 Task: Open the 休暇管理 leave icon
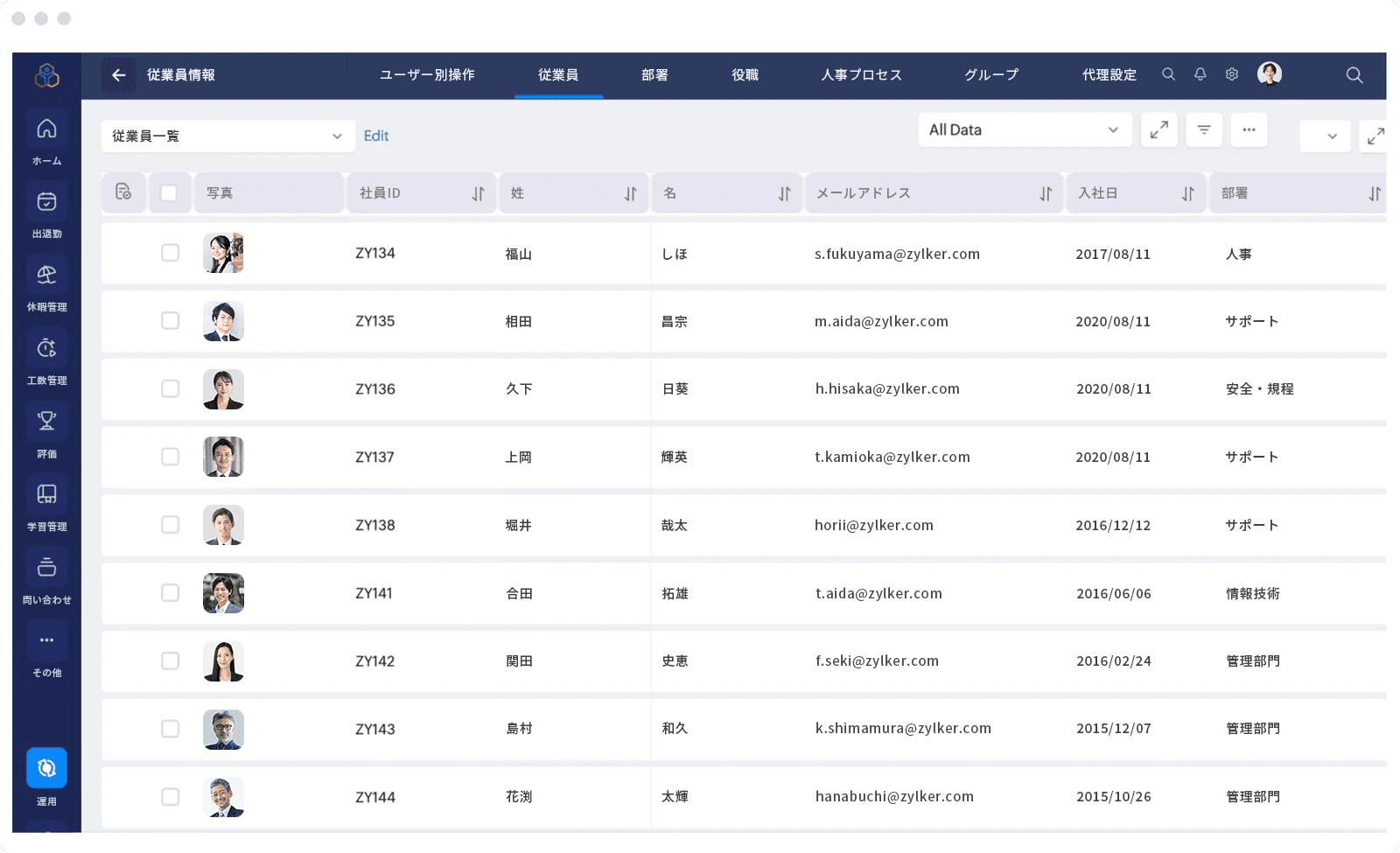pyautogui.click(x=46, y=275)
